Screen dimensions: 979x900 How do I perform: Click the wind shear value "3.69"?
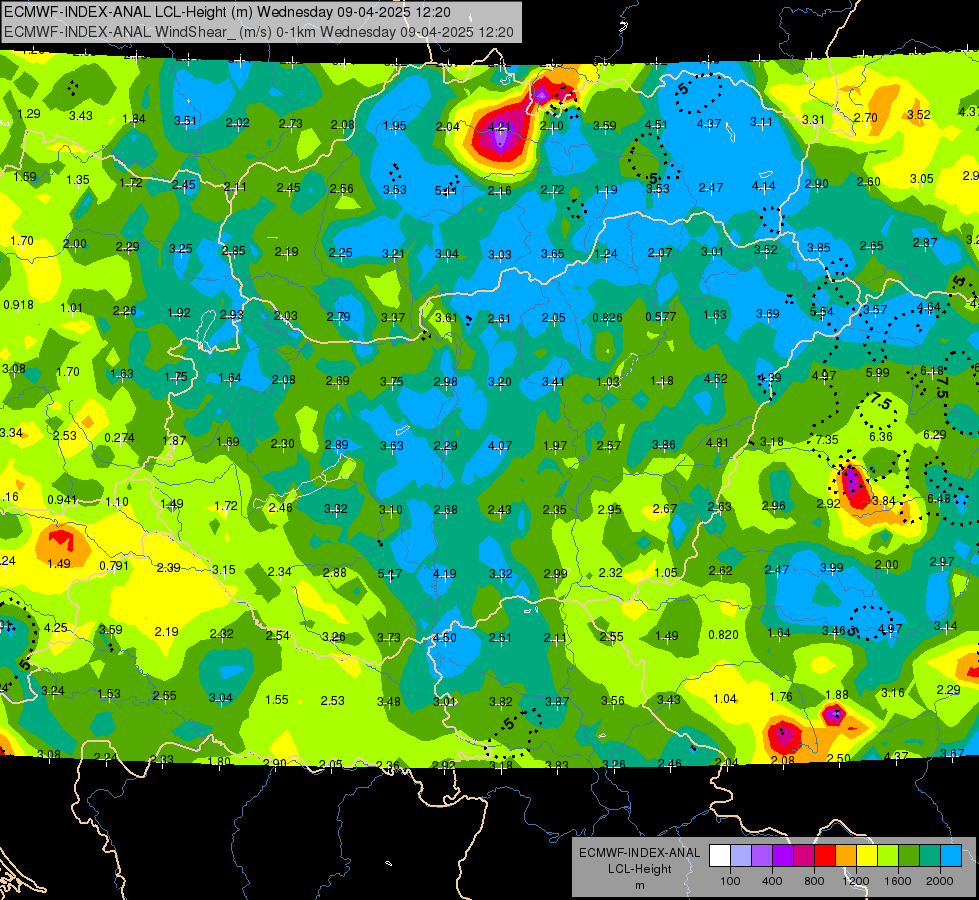point(768,314)
